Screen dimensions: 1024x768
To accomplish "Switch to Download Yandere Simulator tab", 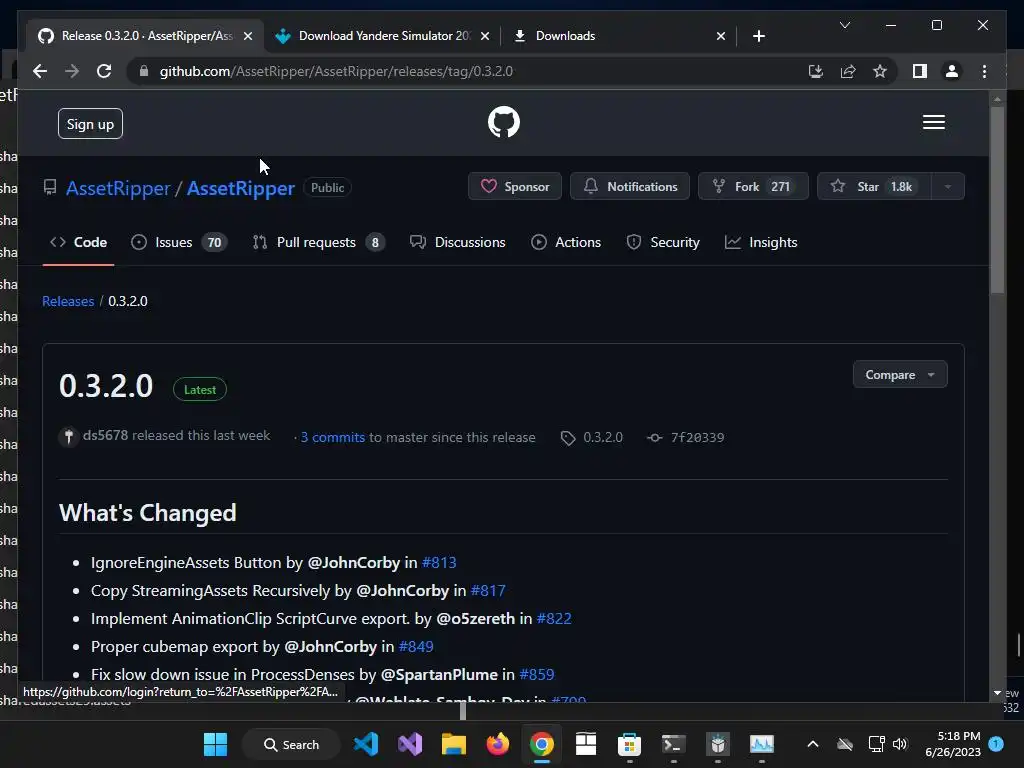I will coord(383,36).
